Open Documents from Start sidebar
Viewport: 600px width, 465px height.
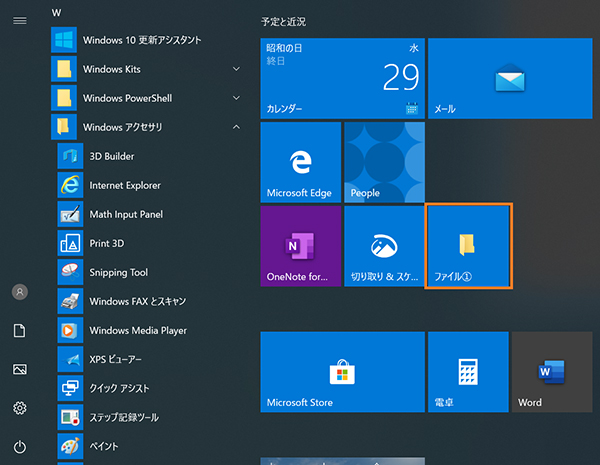coord(20,331)
